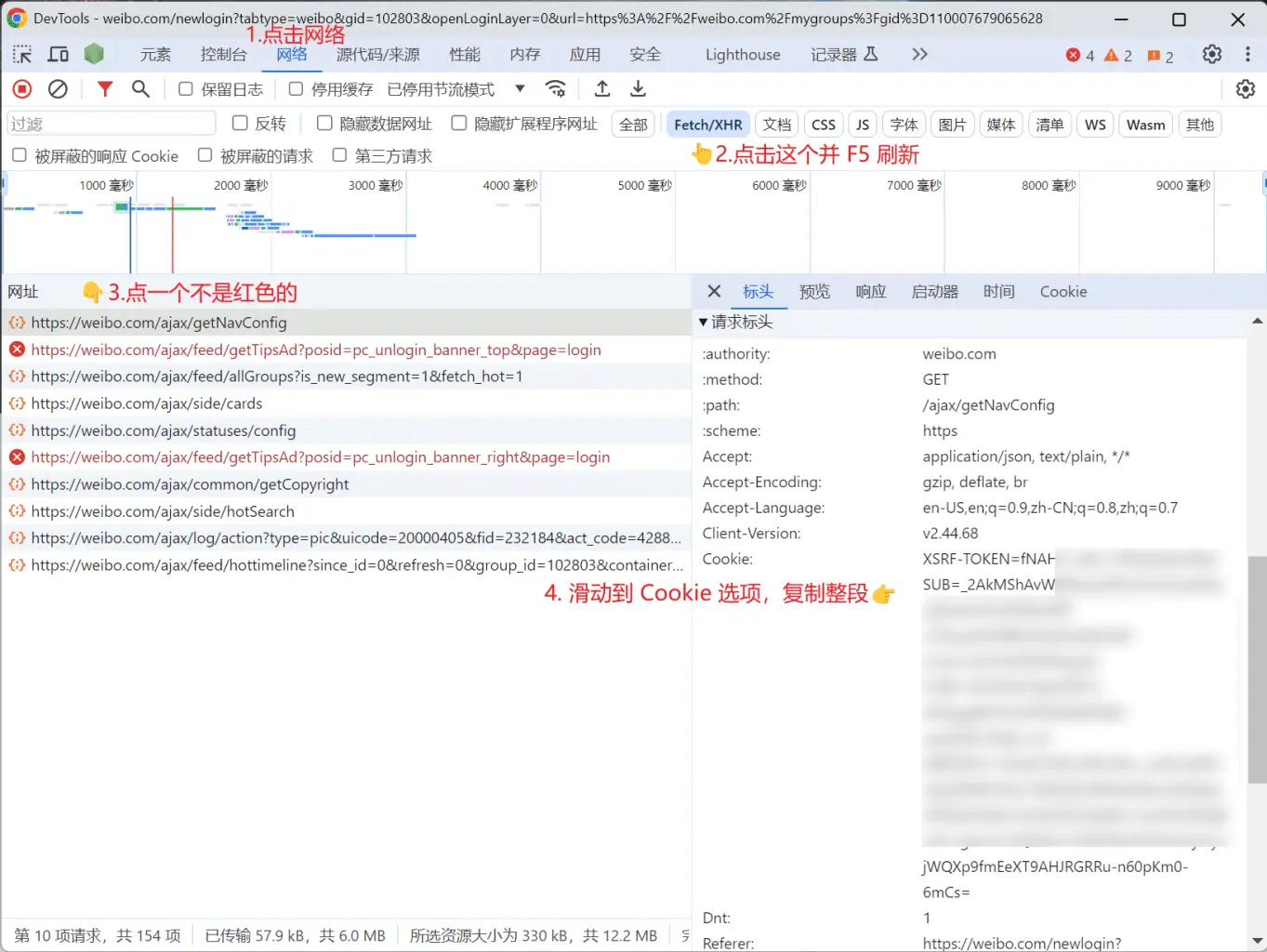This screenshot has width=1267, height=952.
Task: Select the 全部 filter button
Action: pyautogui.click(x=633, y=125)
